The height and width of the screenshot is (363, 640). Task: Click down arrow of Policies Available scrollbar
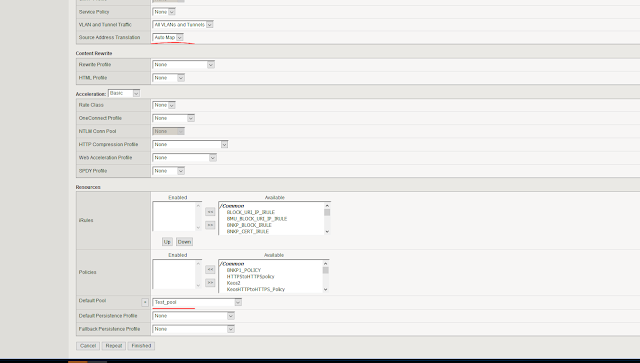point(325,290)
